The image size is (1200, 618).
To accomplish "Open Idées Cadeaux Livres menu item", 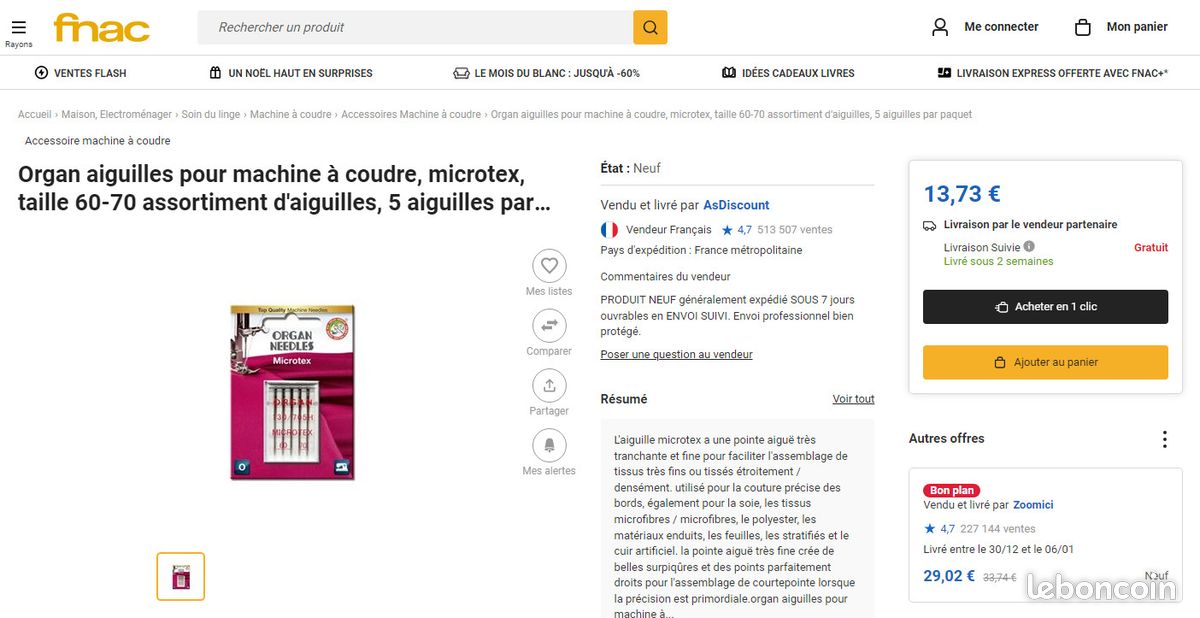I will pos(788,73).
